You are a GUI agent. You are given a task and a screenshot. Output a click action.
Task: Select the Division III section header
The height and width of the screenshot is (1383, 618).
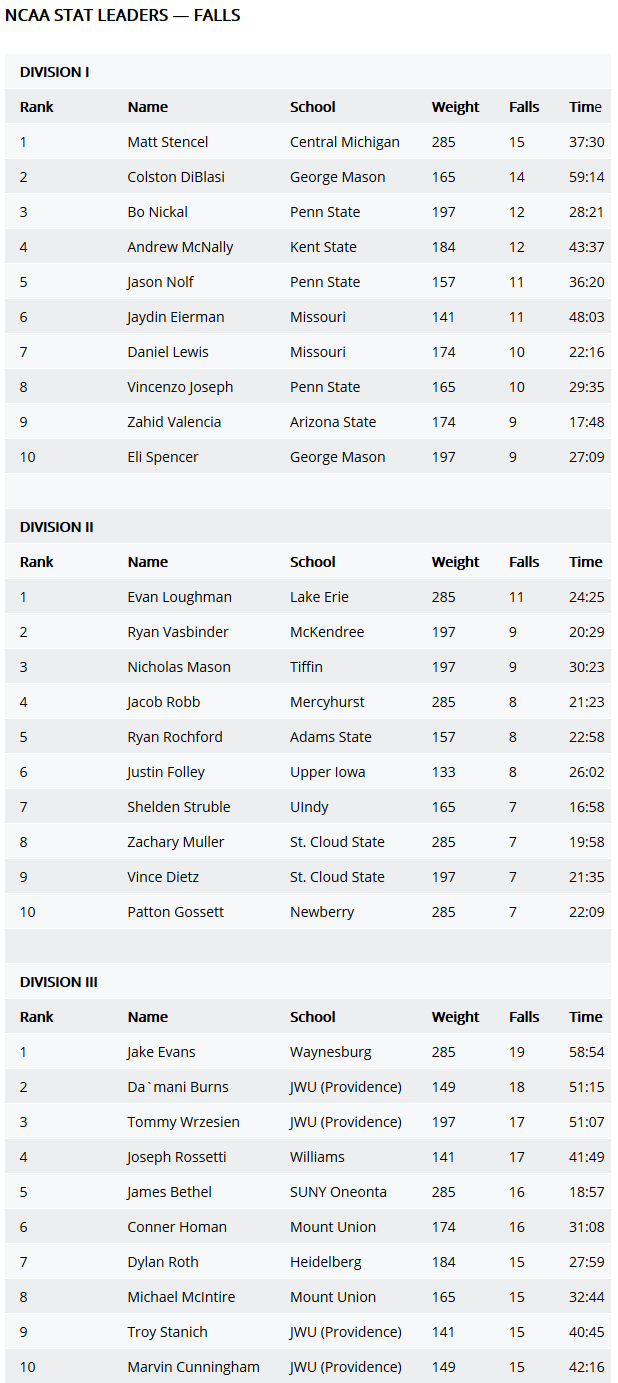(x=58, y=982)
